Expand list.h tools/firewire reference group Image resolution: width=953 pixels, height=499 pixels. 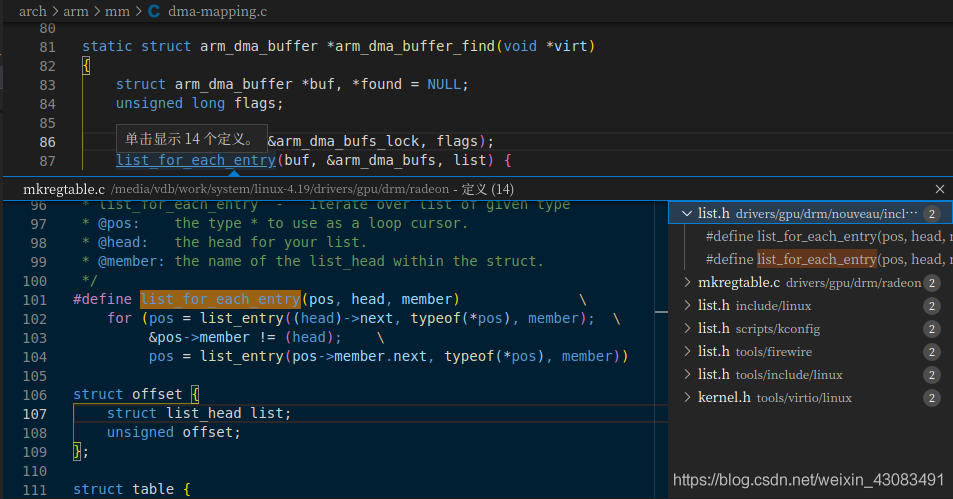687,351
